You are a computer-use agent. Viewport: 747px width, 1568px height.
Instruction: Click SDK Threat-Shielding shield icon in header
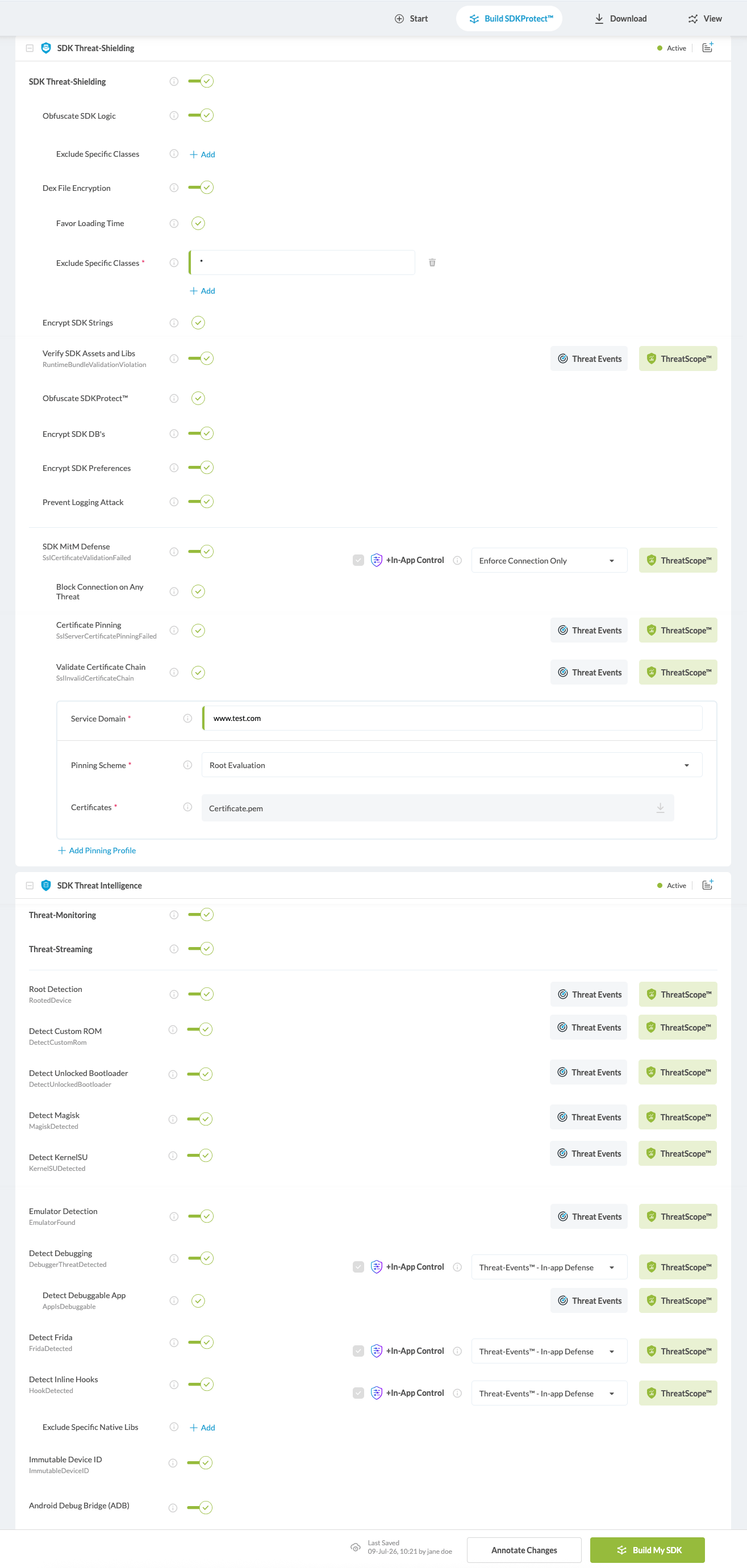45,48
